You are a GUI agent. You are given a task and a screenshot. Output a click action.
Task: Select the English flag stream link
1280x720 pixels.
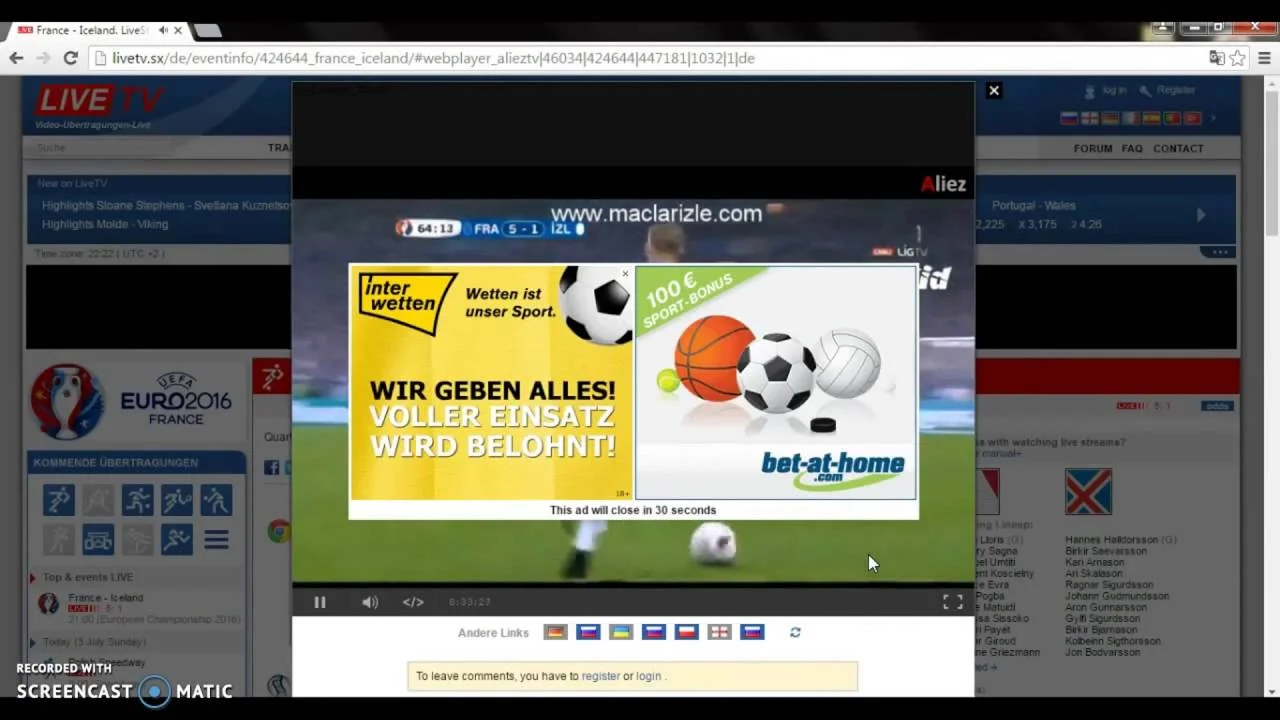tap(719, 632)
